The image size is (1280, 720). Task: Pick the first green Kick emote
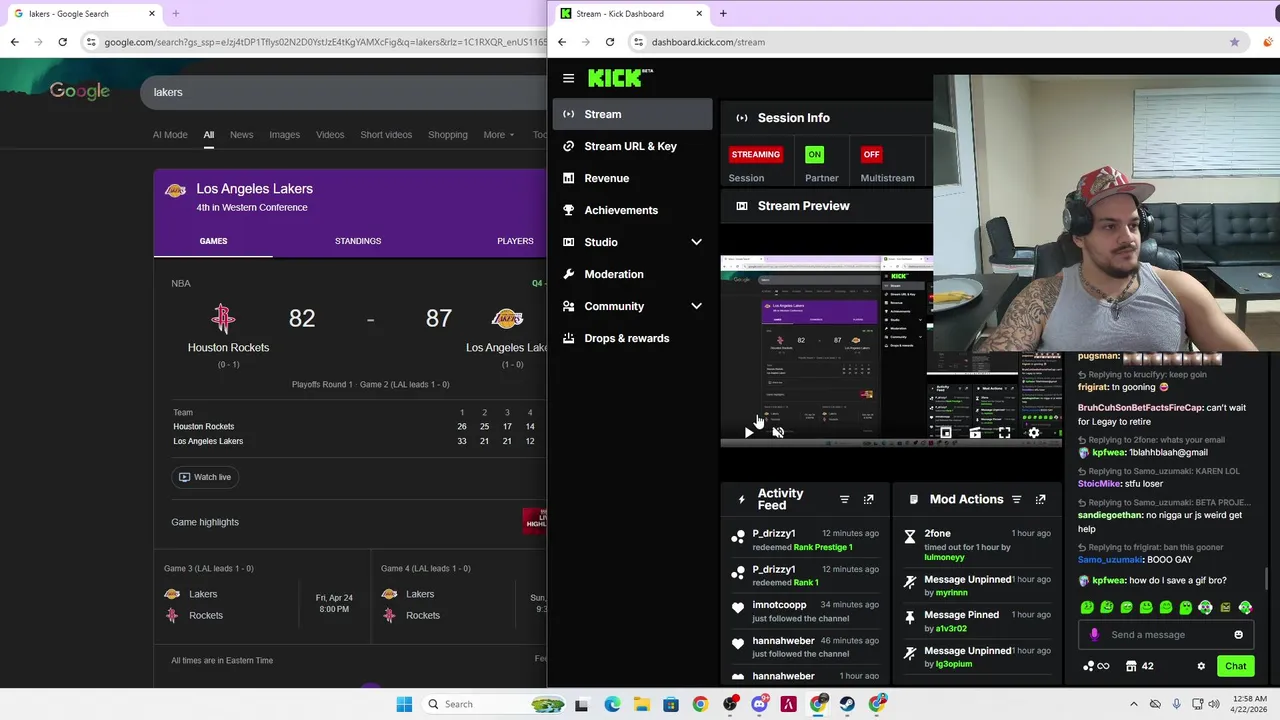click(1087, 607)
